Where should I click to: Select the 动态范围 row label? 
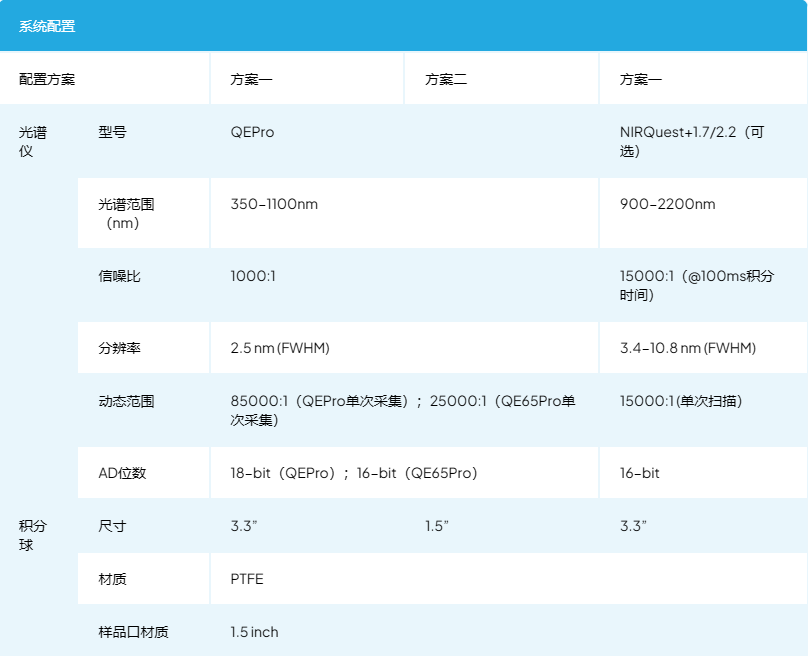(126, 401)
